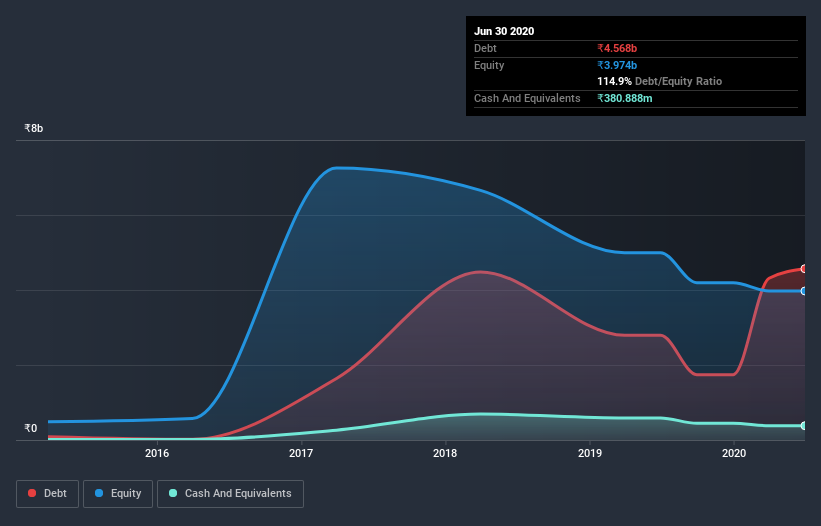Toggle the Equity series legend button
Viewport: 821px width, 526px height.
pyautogui.click(x=118, y=494)
